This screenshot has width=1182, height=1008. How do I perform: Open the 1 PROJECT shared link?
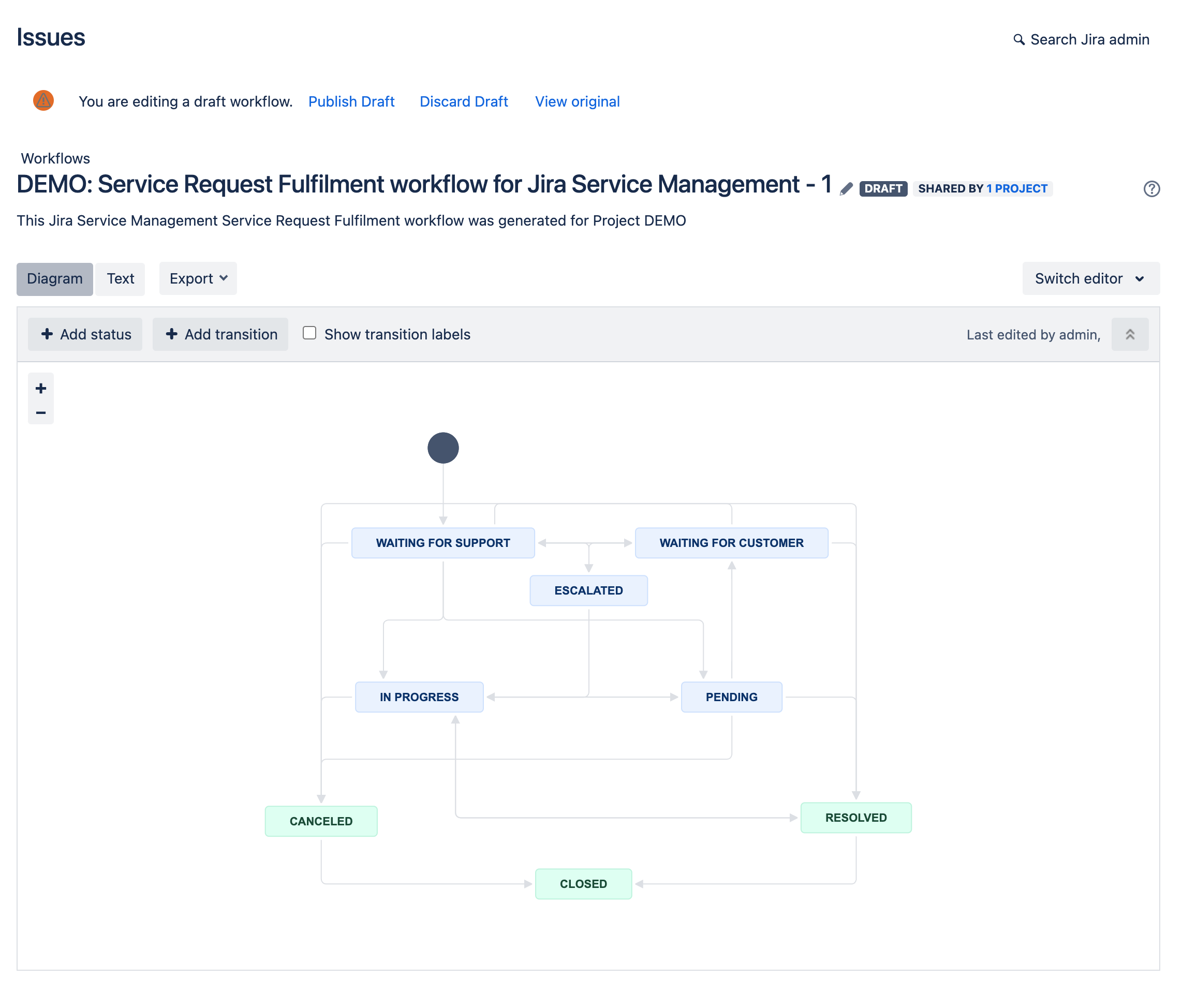(x=1017, y=189)
